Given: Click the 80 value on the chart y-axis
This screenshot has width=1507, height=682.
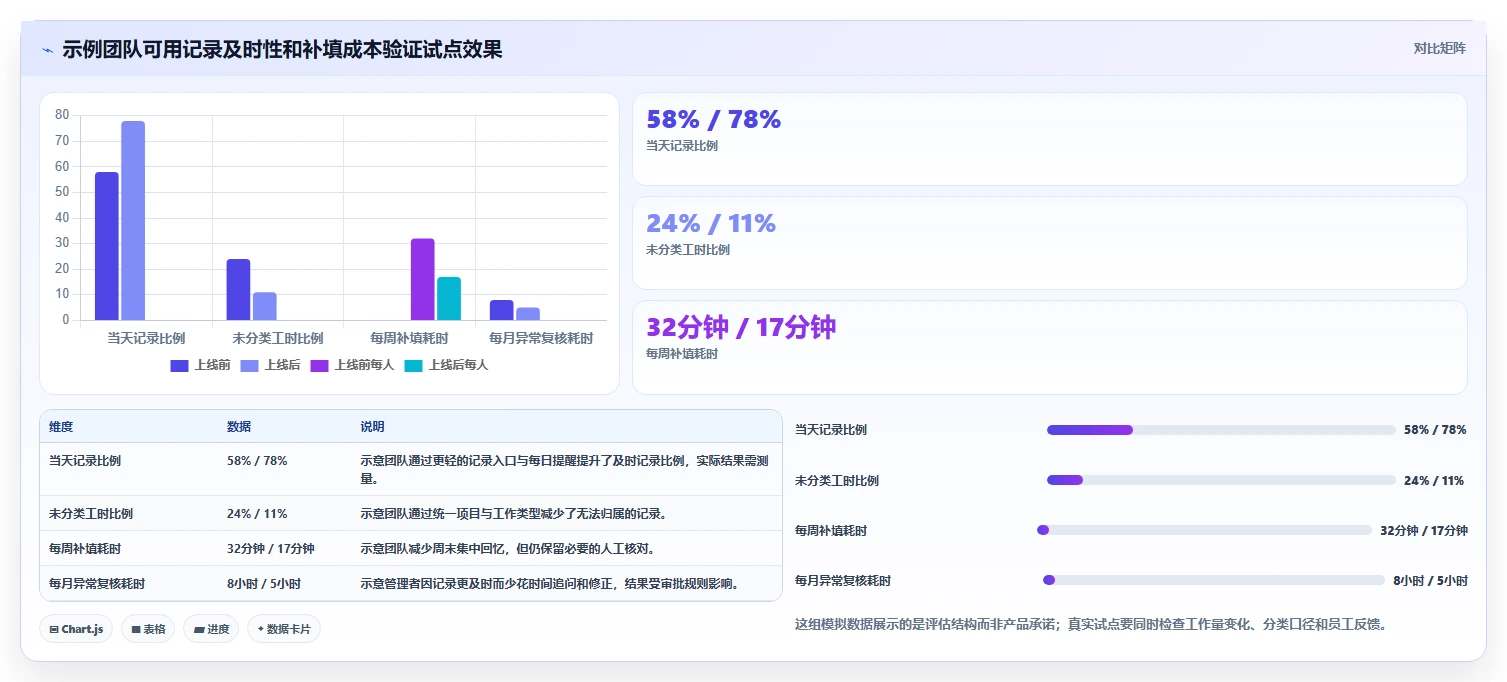Looking at the screenshot, I should point(62,115).
